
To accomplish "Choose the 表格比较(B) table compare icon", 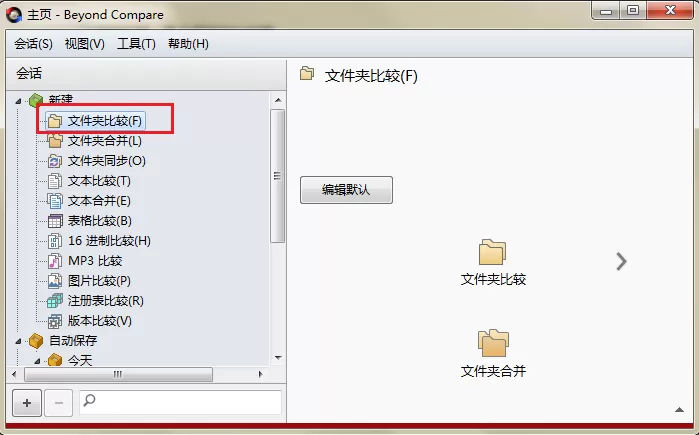I will pyautogui.click(x=55, y=221).
